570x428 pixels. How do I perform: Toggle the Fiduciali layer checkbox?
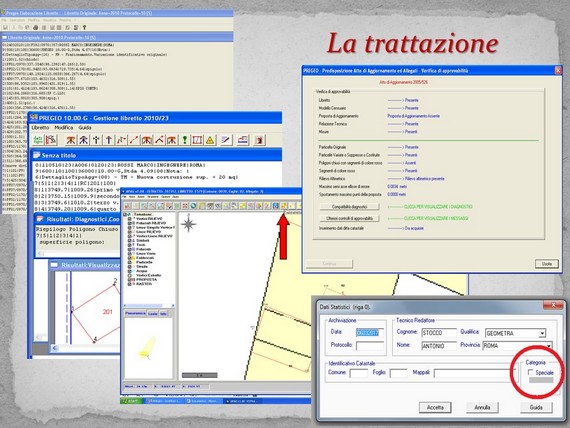coord(130,249)
